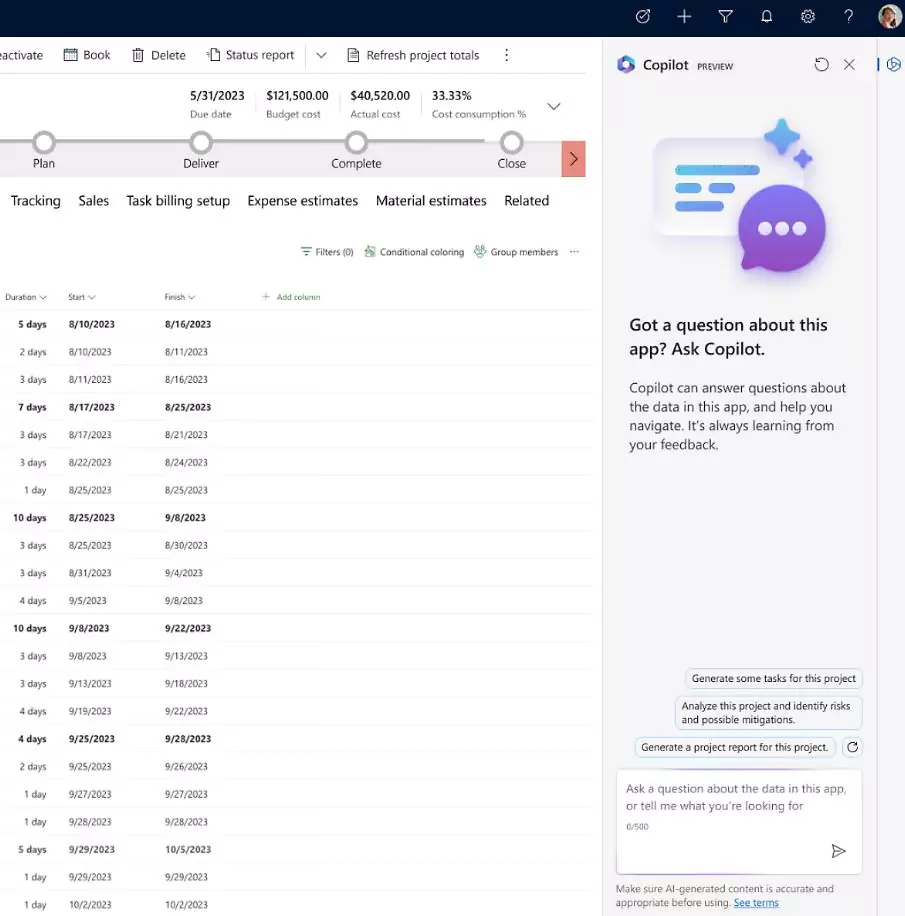The height and width of the screenshot is (916, 905).
Task: Open the Status report dropdown arrow
Action: (321, 55)
